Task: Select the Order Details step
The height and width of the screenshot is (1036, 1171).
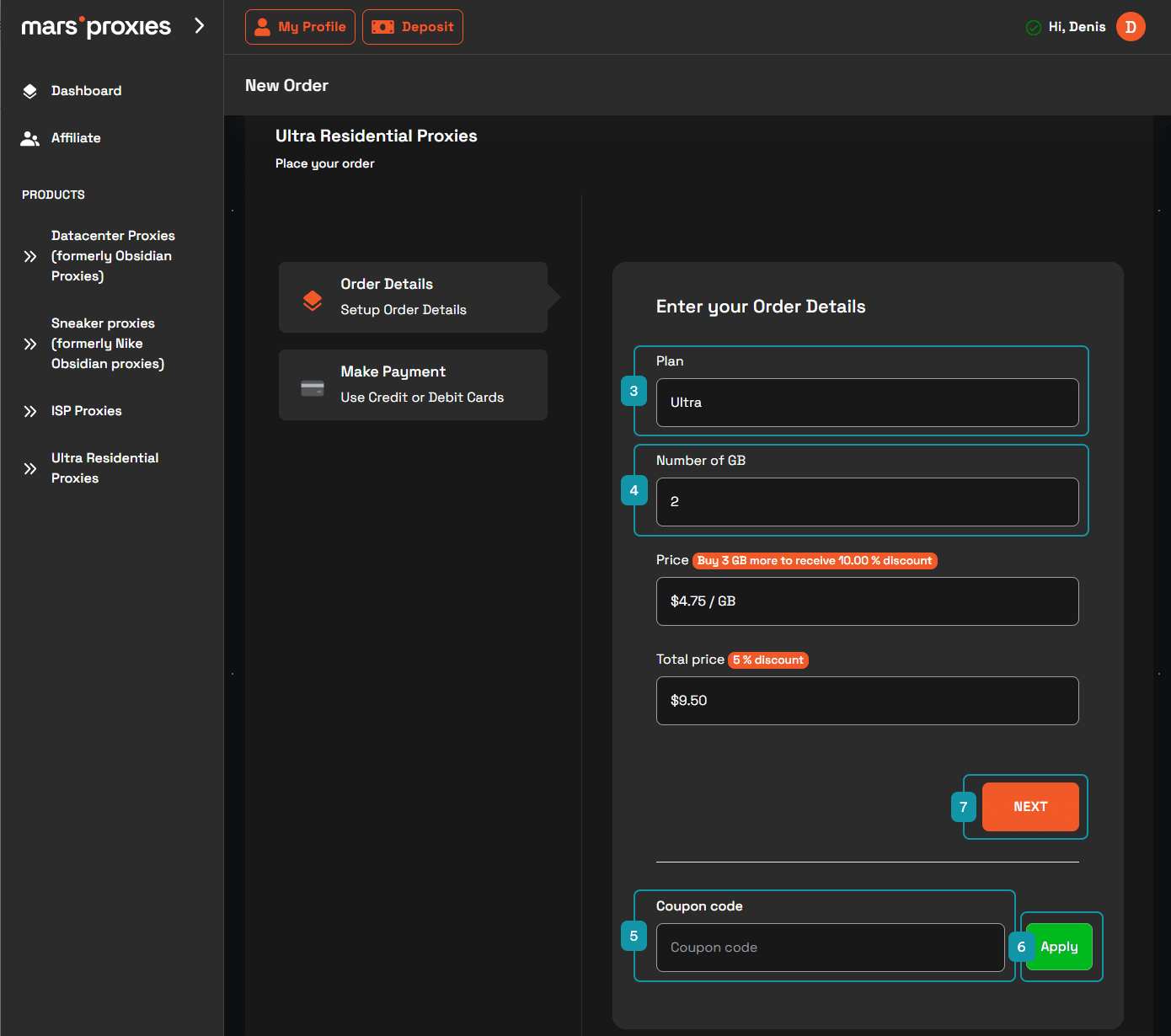Action: 413,297
